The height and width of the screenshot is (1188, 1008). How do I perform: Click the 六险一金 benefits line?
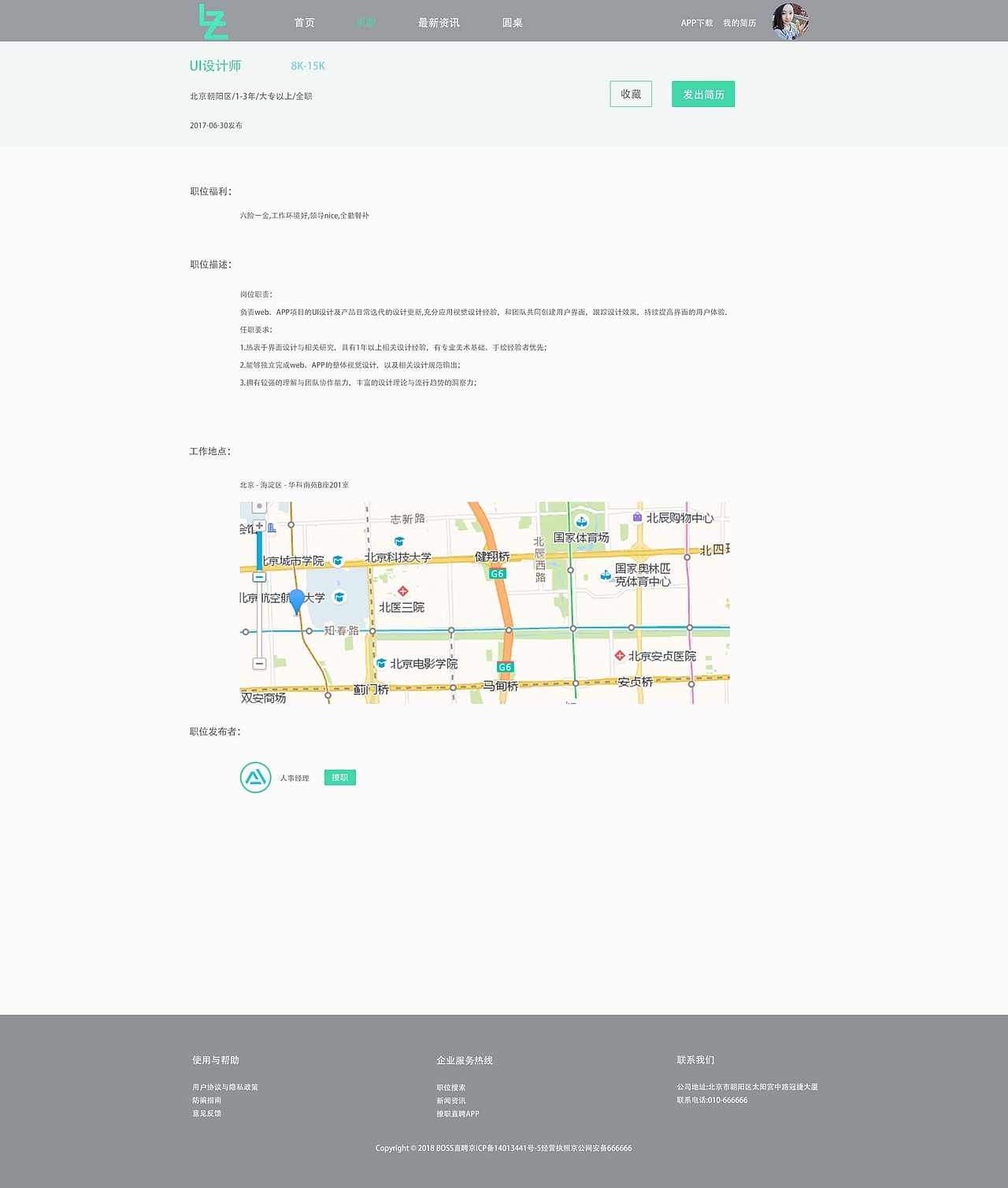click(x=305, y=215)
